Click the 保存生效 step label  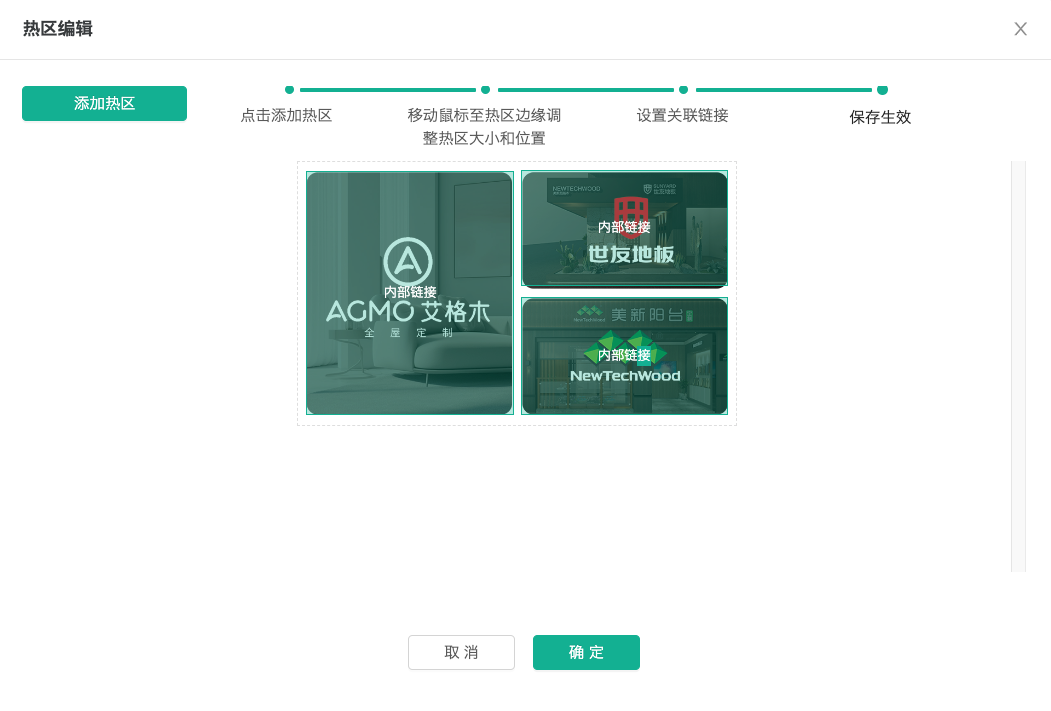[x=880, y=117]
